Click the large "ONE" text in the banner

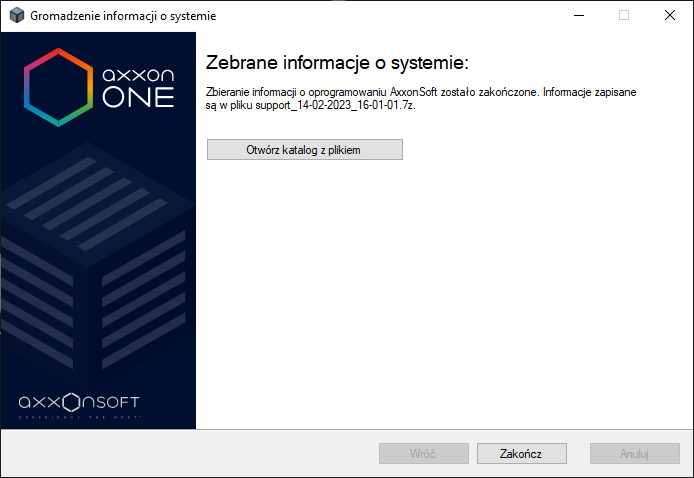139,99
